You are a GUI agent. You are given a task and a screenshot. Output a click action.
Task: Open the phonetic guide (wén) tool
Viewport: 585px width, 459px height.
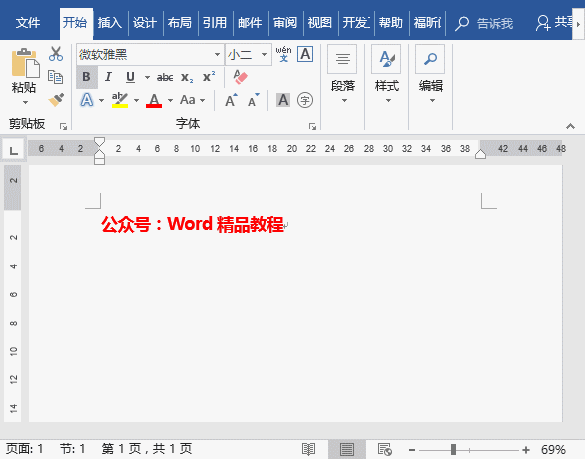284,54
